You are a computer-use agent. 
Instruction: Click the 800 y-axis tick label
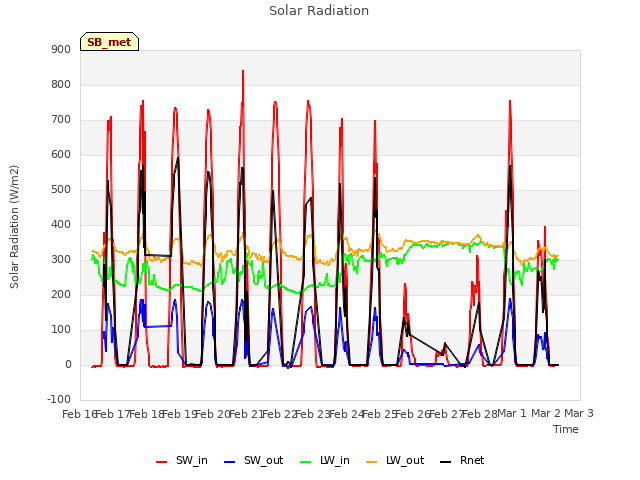coord(61,84)
